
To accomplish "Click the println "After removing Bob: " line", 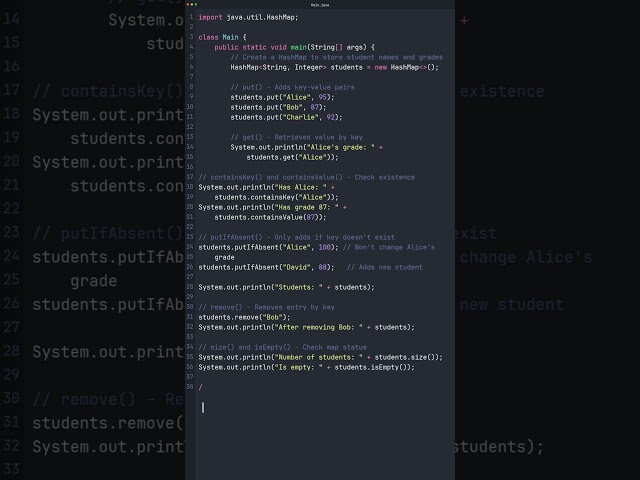I will click(x=307, y=327).
